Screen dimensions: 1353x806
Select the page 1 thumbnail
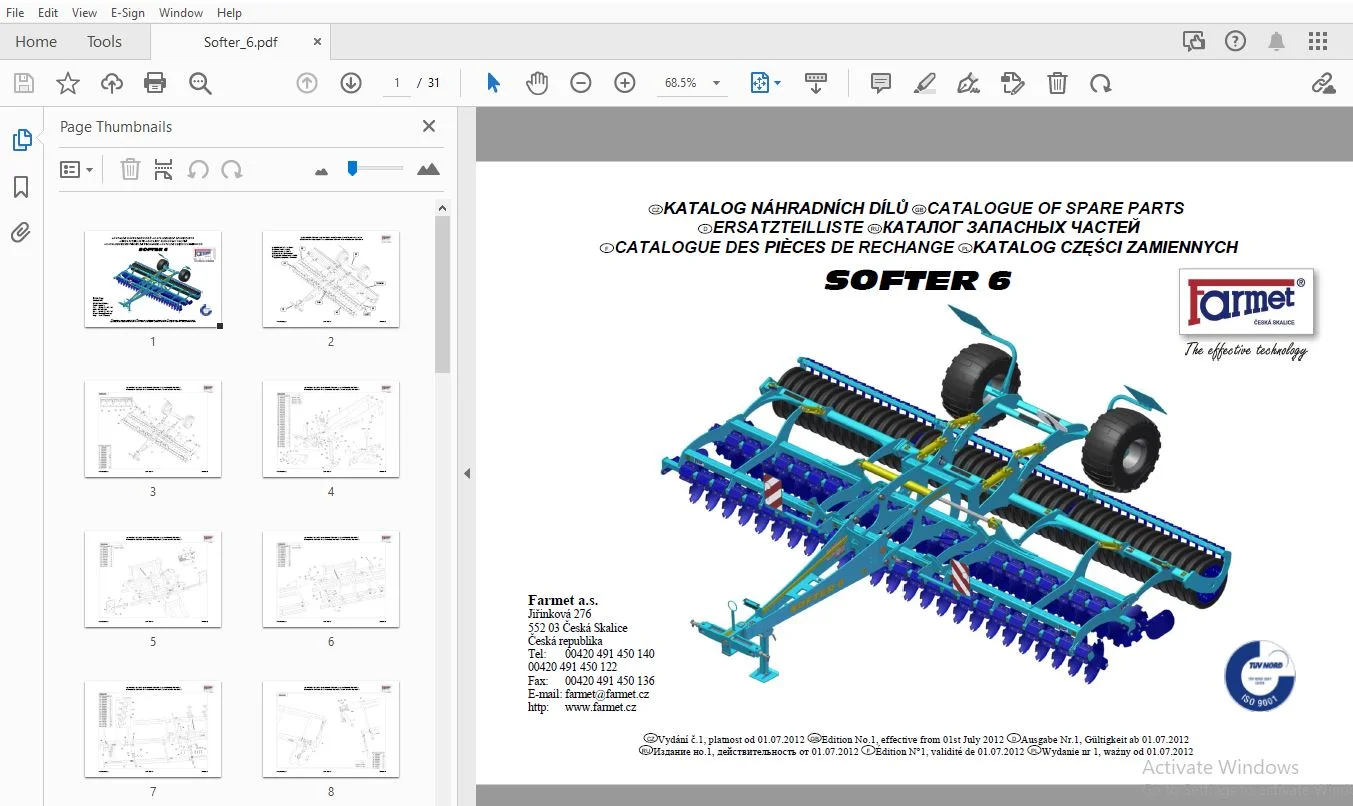(x=153, y=279)
